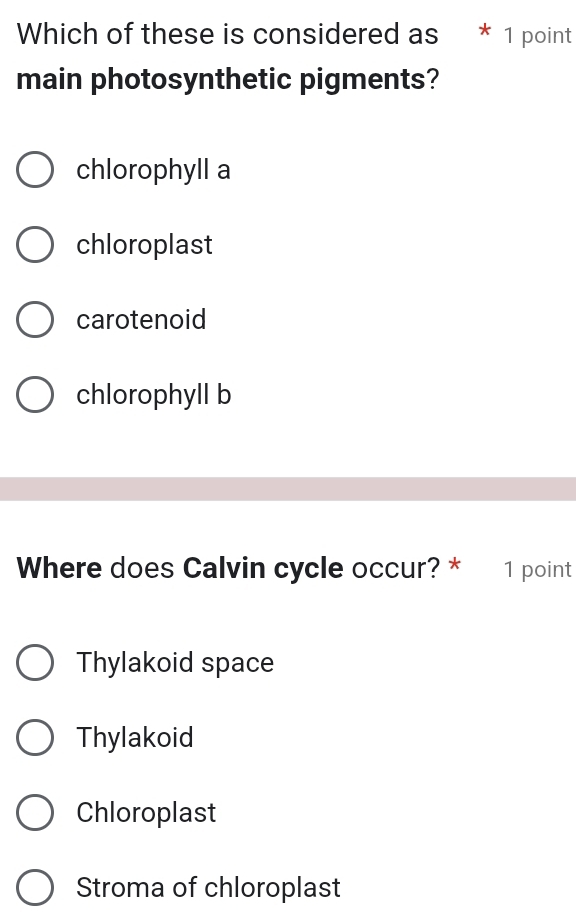576x916 pixels.
Task: Click the red required asterisk on question one
Action: tap(484, 35)
